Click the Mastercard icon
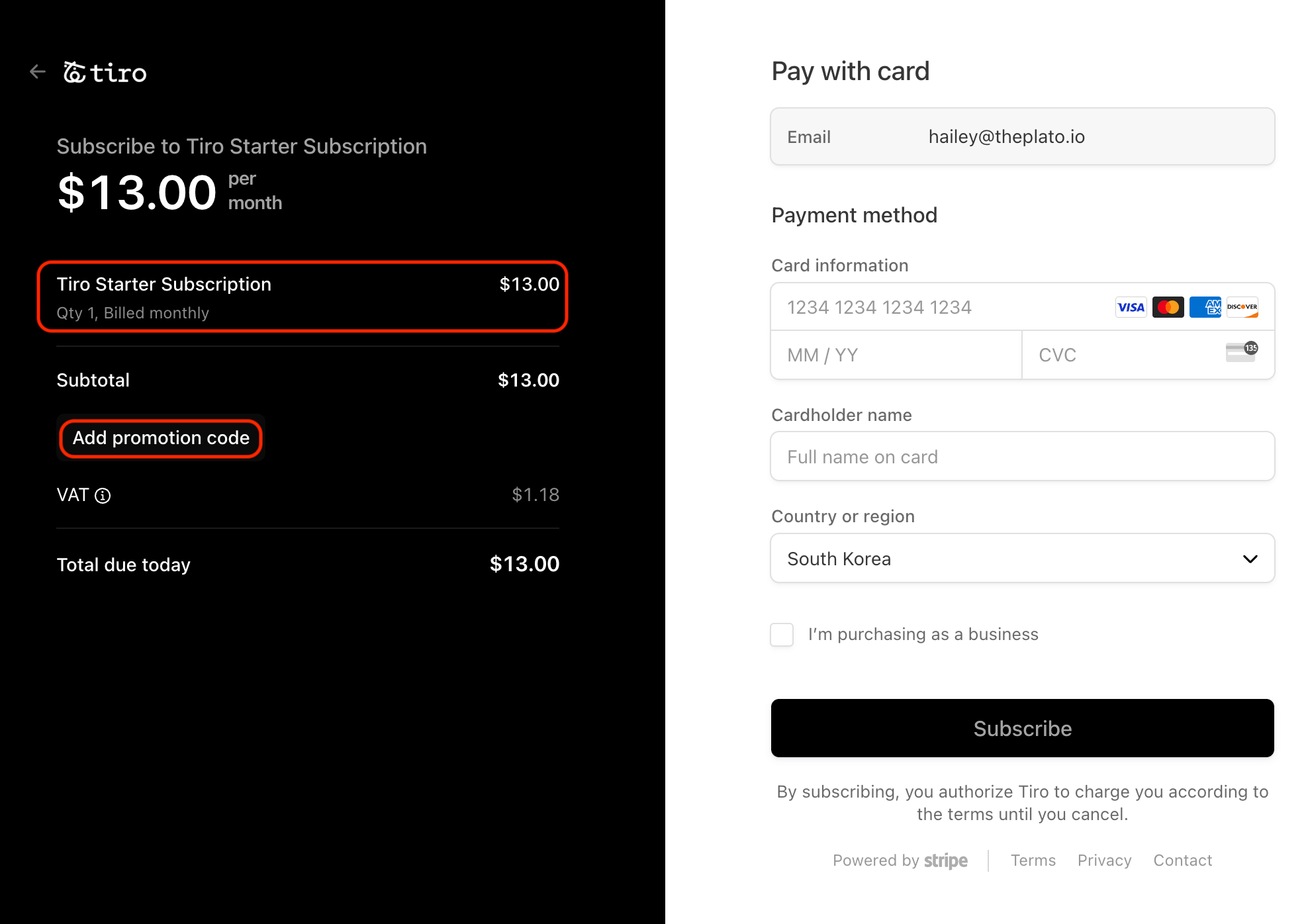This screenshot has width=1308, height=924. 1168,307
